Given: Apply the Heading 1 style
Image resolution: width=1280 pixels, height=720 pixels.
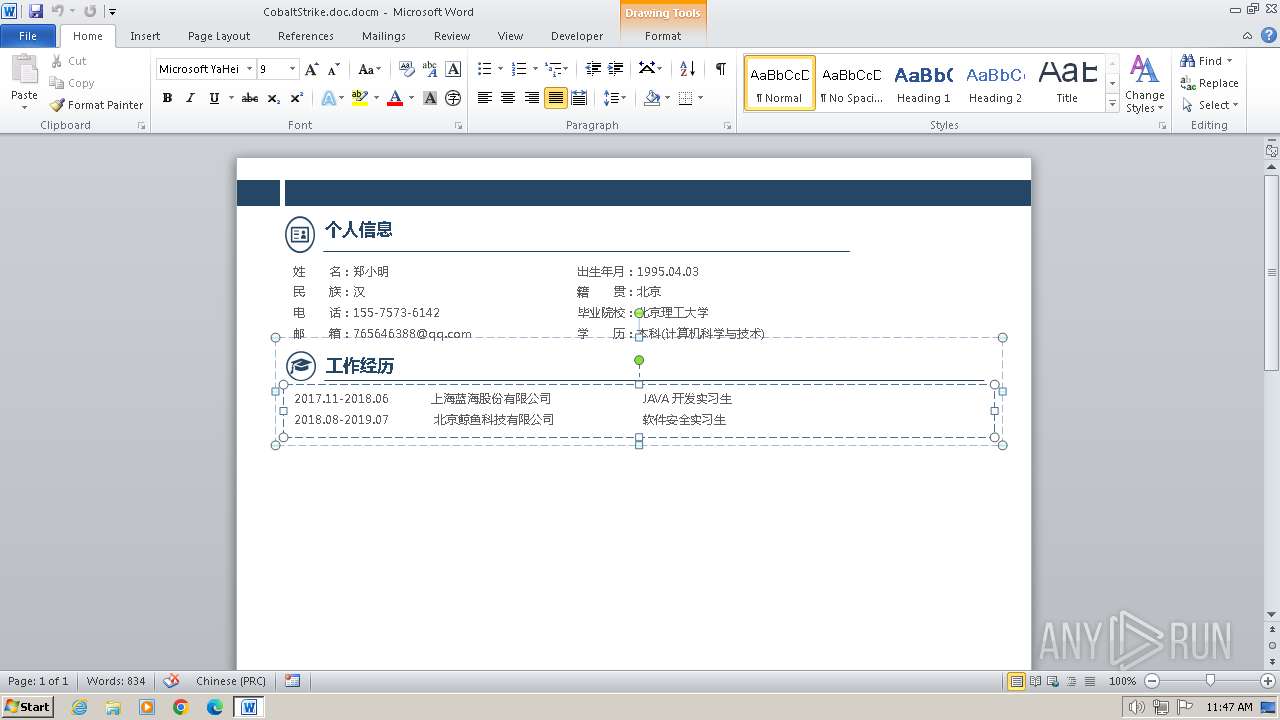Looking at the screenshot, I should coord(924,83).
